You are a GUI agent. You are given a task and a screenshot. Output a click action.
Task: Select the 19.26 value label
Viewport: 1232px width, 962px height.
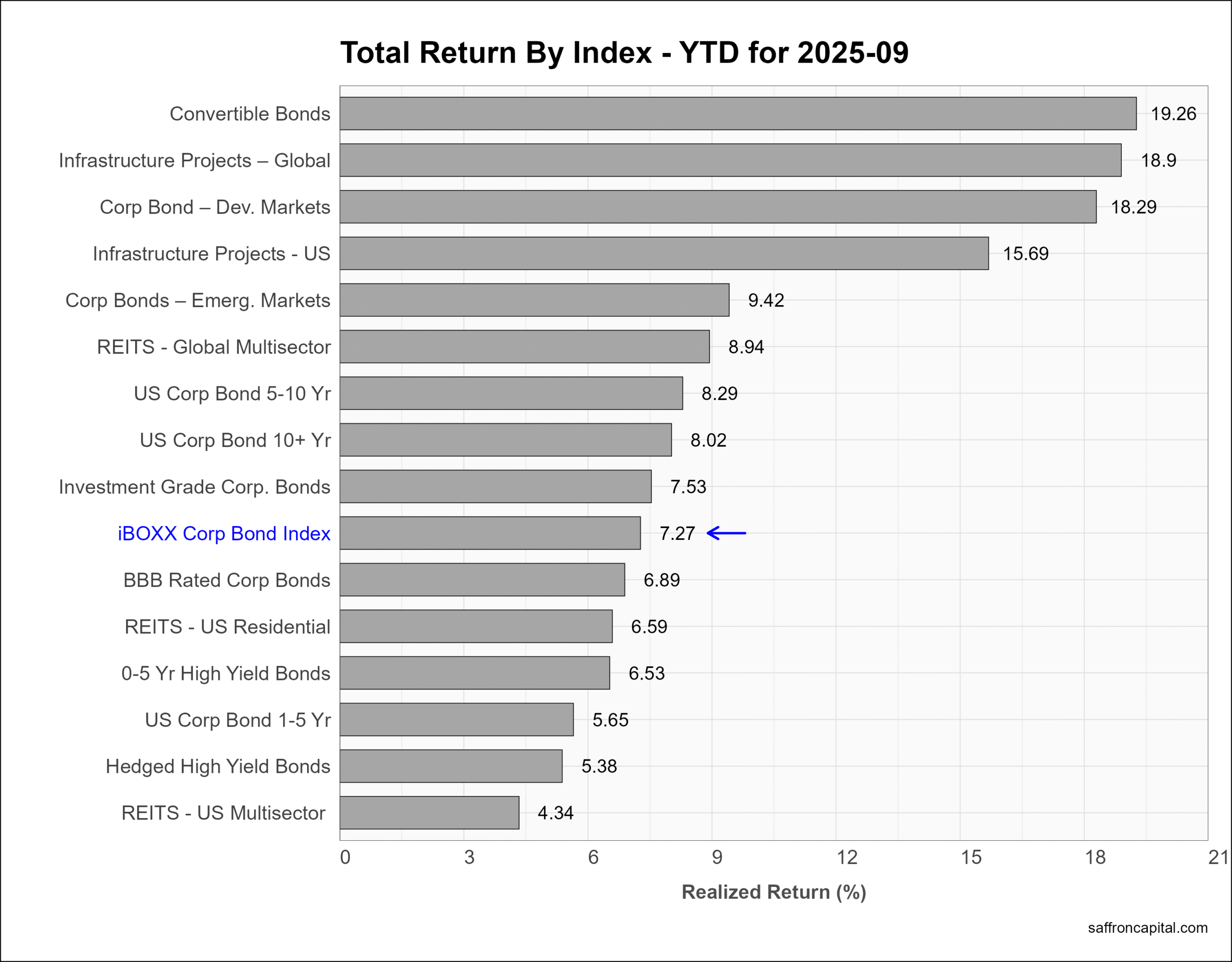coord(1173,114)
